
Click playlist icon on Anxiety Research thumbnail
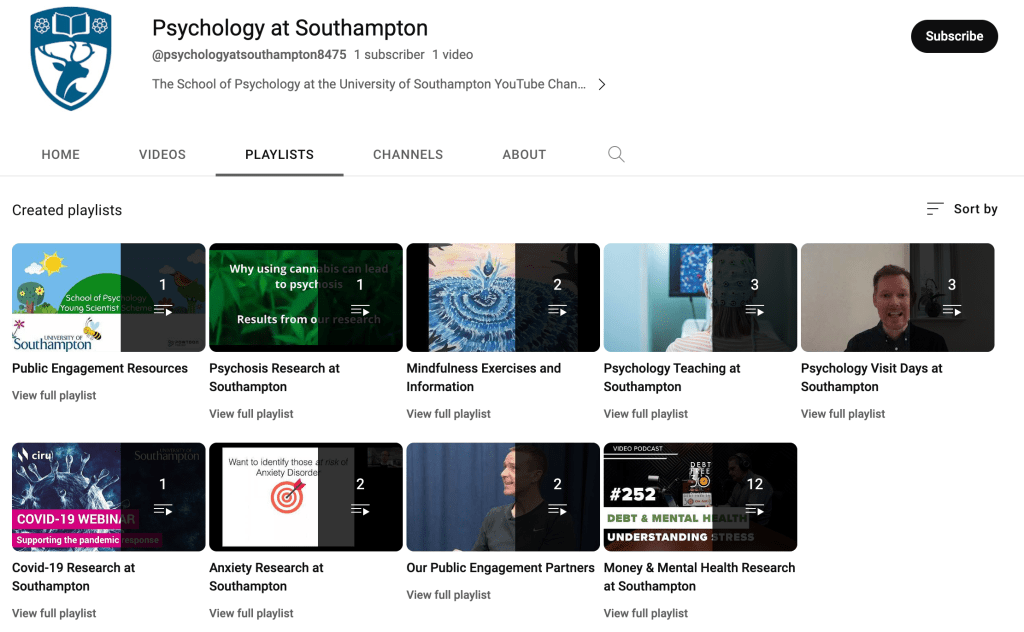pos(360,510)
